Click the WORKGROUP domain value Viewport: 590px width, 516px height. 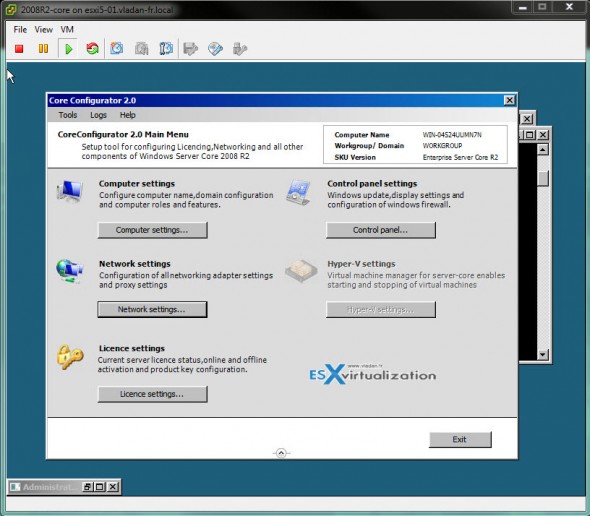(442, 146)
